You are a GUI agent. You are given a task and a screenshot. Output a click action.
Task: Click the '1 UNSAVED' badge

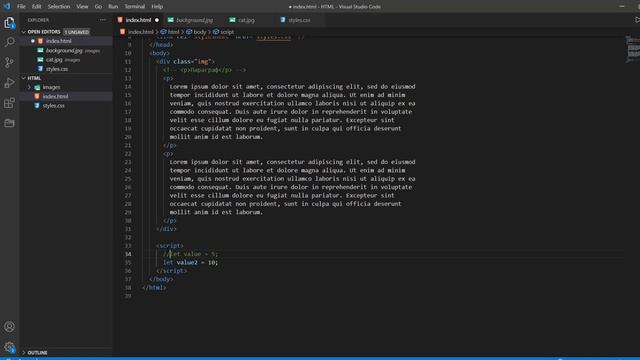[x=77, y=32]
